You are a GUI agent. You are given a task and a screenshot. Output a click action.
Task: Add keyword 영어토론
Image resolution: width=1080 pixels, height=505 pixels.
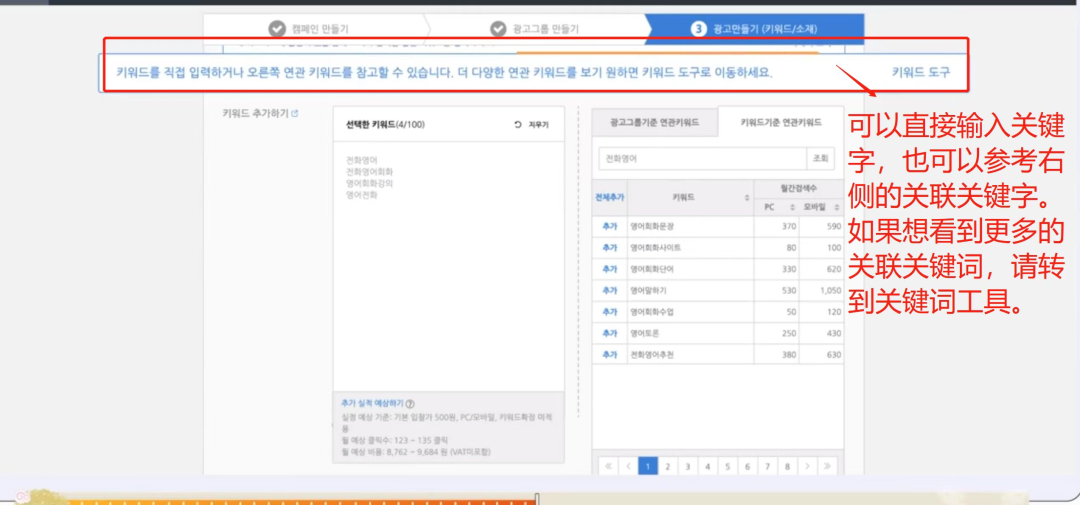[610, 333]
